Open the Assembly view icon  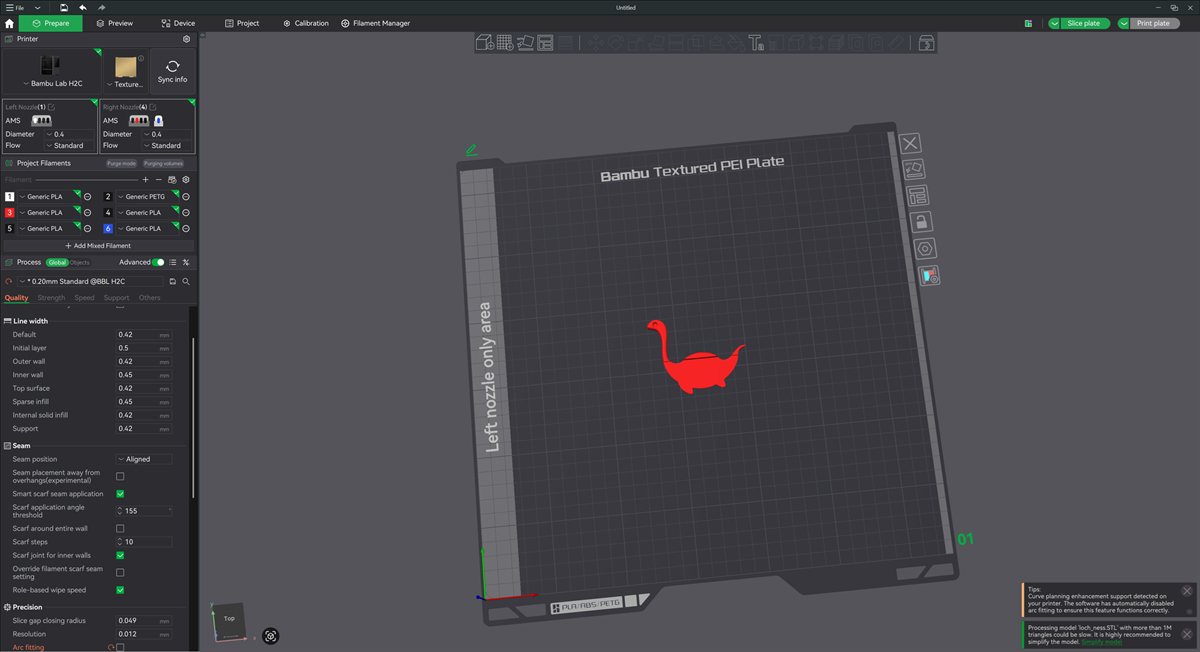(x=927, y=42)
